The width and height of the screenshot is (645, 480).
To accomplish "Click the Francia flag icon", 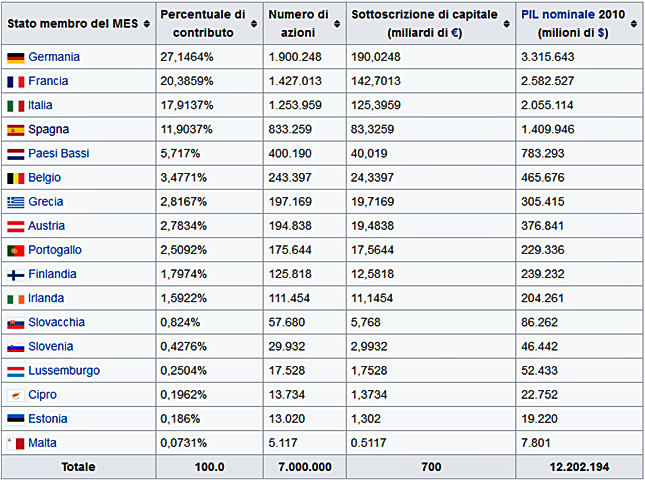I will tap(16, 82).
